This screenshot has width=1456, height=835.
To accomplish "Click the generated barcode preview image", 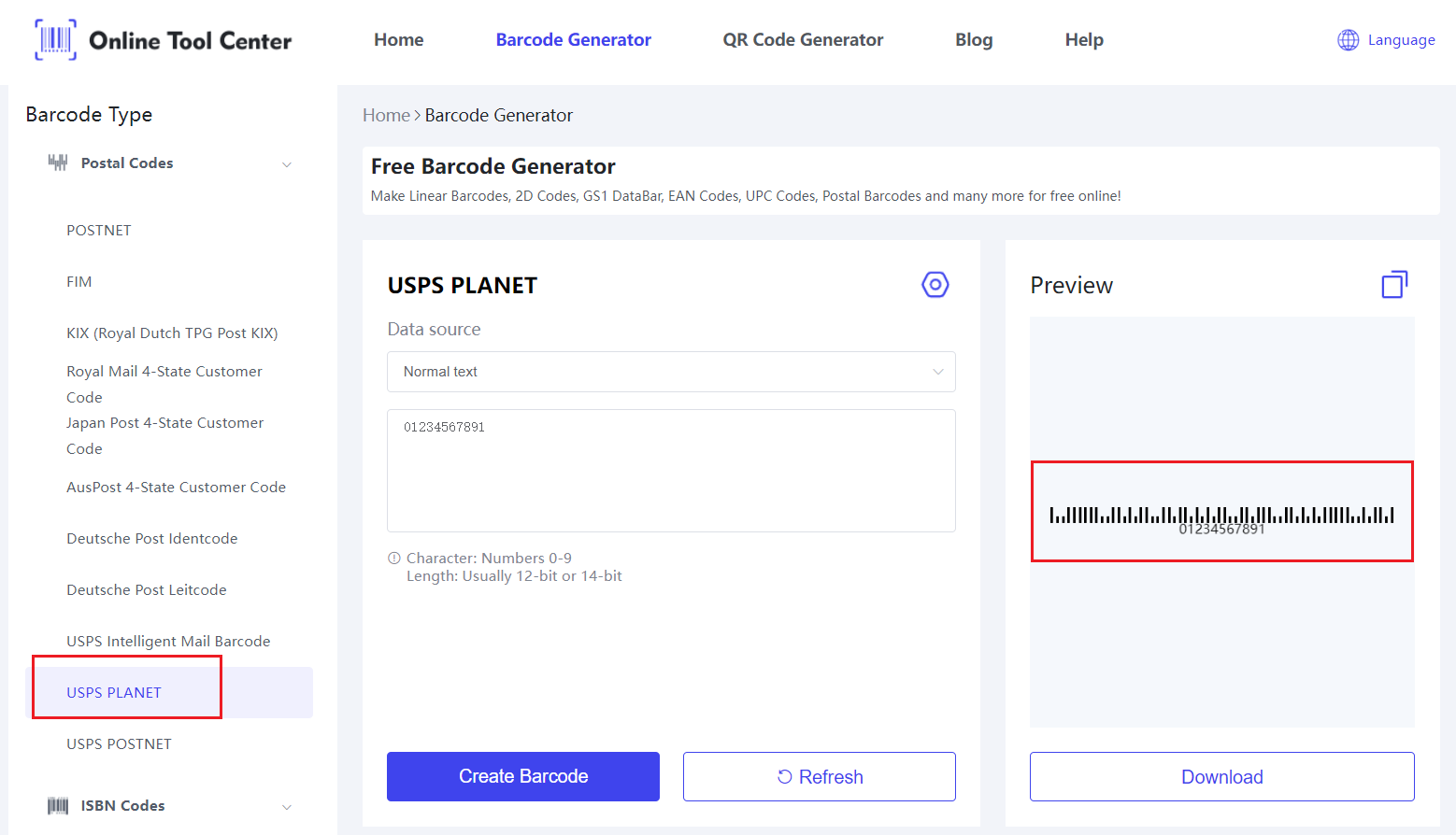I will click(1221, 515).
